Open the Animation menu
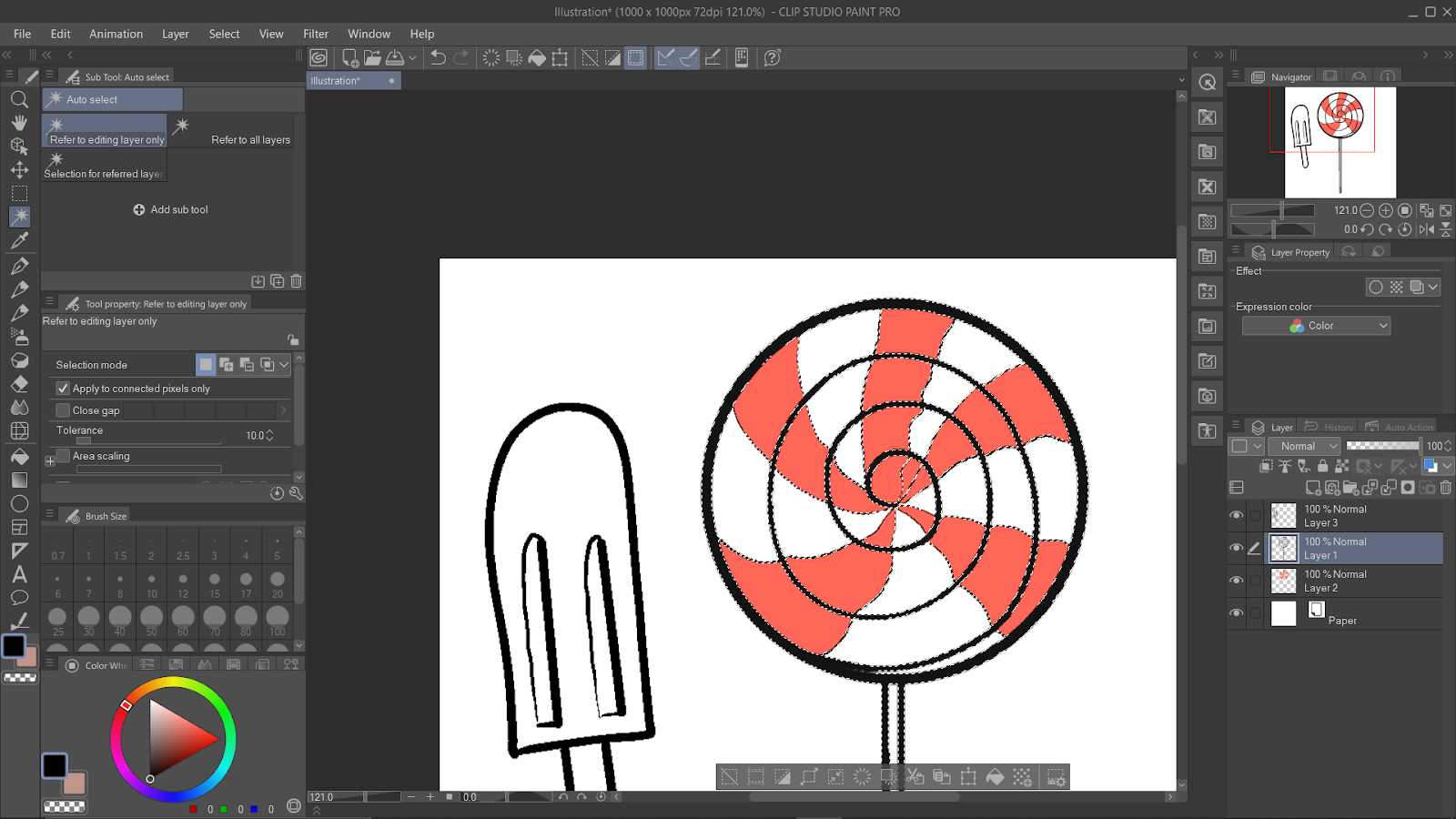This screenshot has width=1456, height=819. 116,34
